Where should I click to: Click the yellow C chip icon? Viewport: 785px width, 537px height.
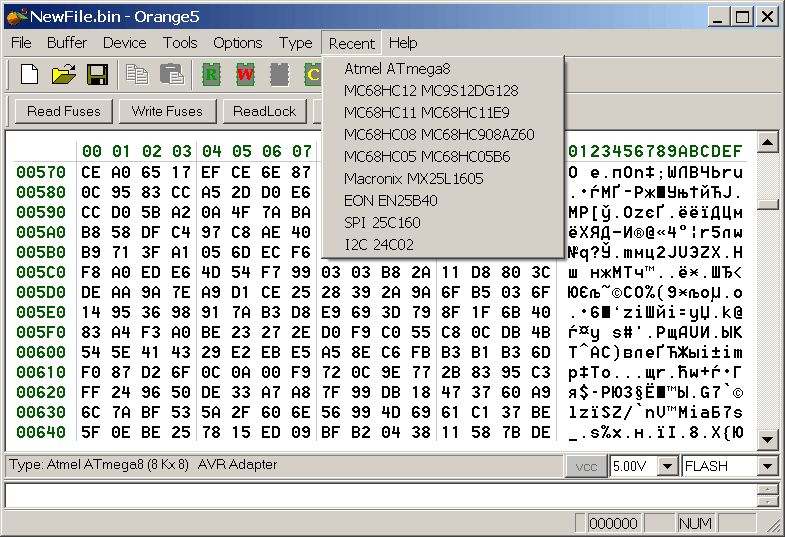coord(312,75)
